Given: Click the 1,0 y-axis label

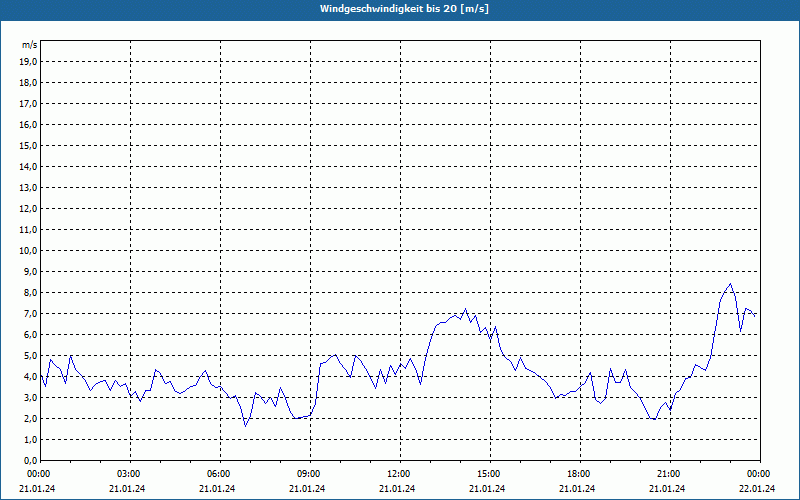Looking at the screenshot, I should (x=31, y=439).
